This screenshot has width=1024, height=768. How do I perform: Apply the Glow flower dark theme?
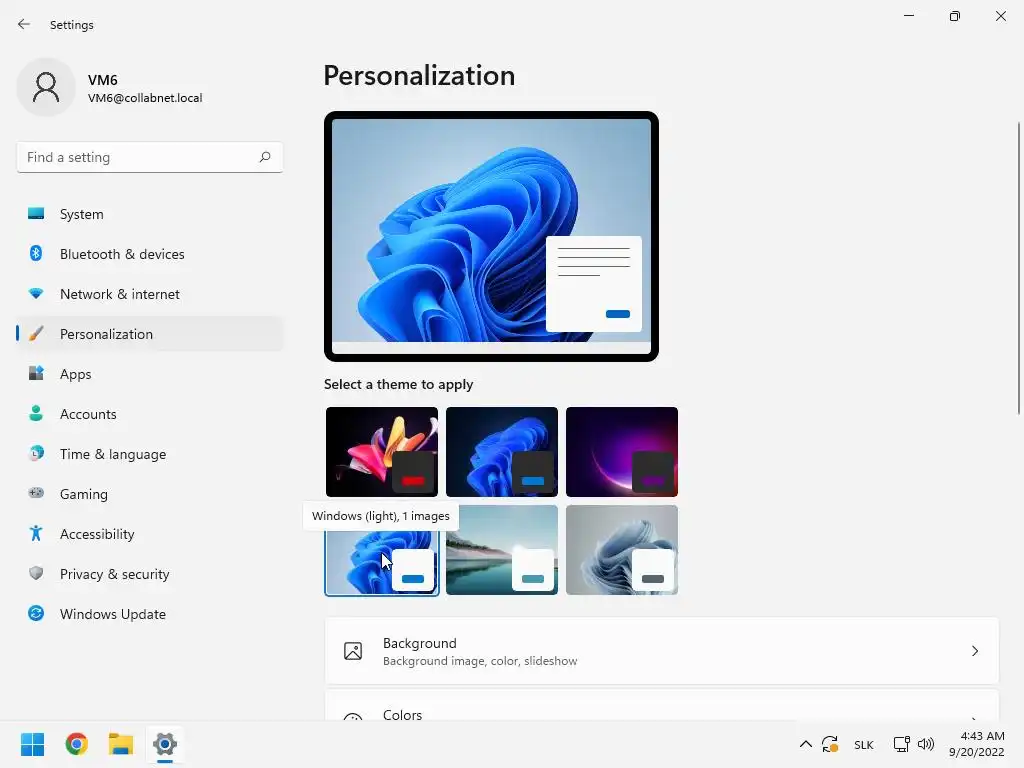(x=381, y=452)
